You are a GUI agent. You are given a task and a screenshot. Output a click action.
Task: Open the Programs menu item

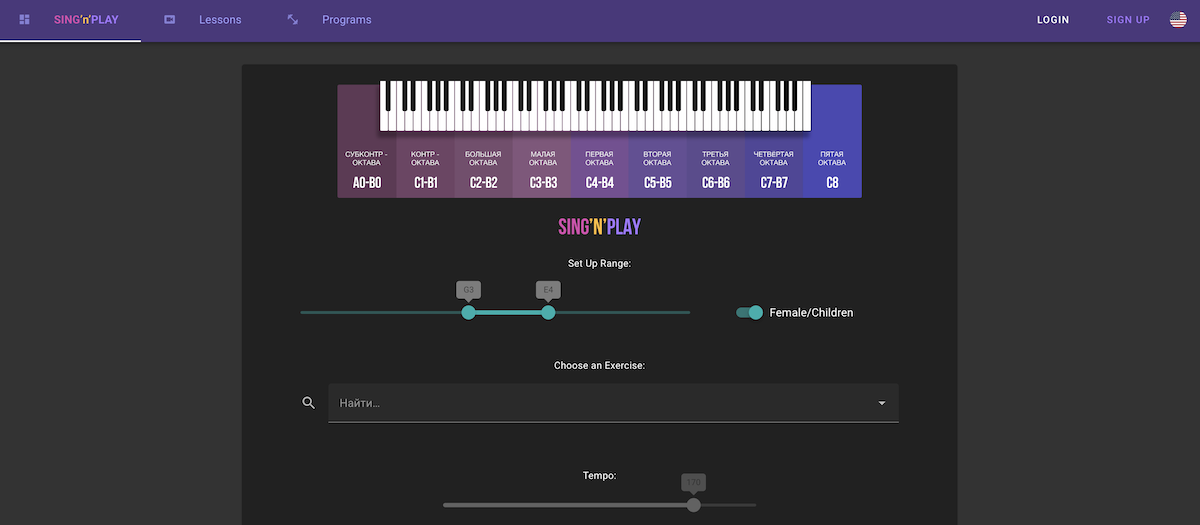(347, 20)
